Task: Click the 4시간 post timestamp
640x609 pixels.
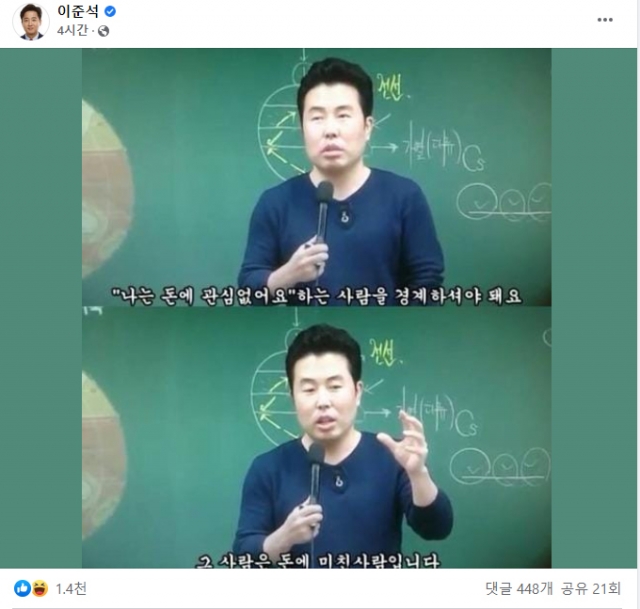Action: (72, 30)
